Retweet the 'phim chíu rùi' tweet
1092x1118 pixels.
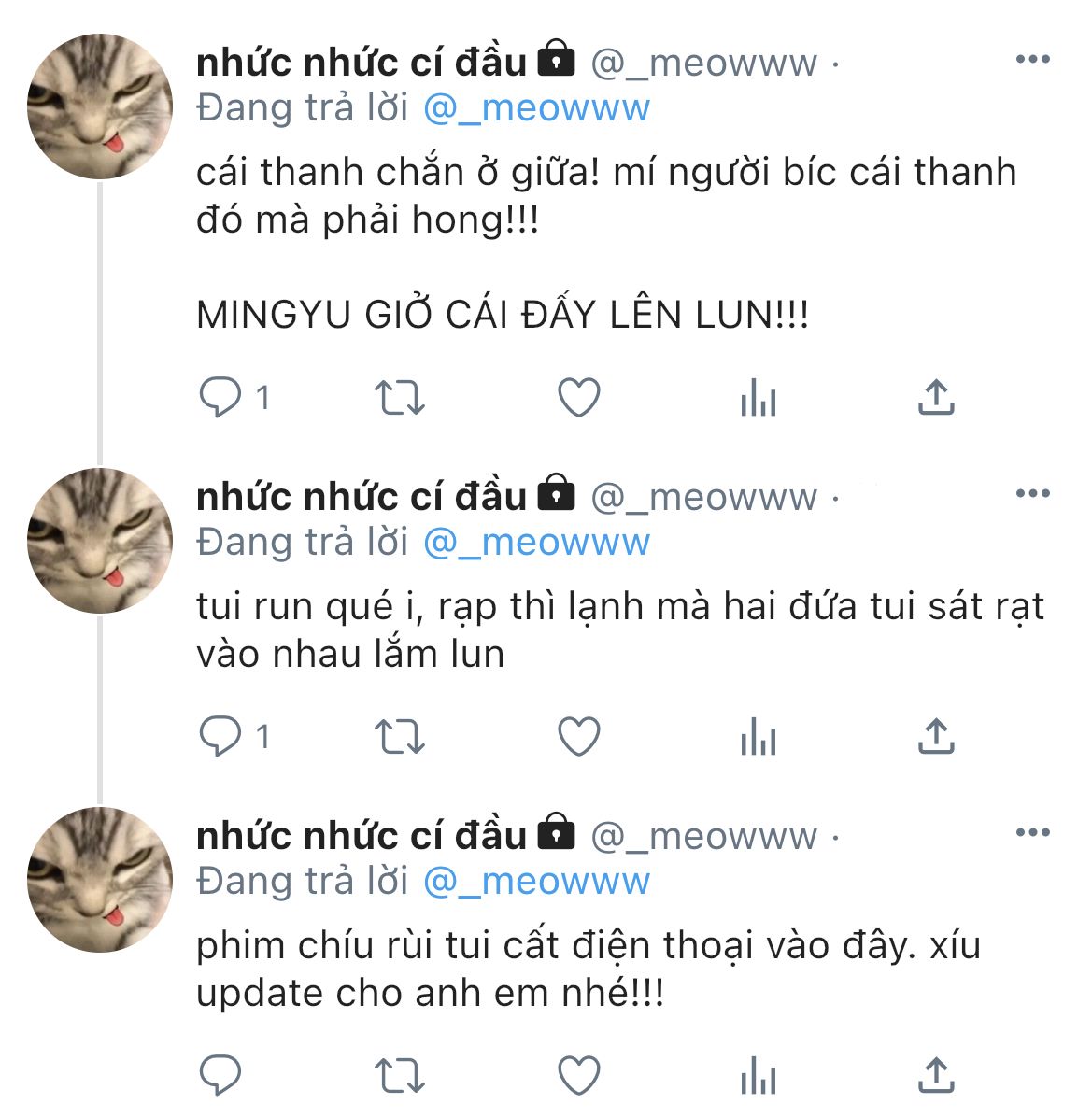tap(400, 1075)
